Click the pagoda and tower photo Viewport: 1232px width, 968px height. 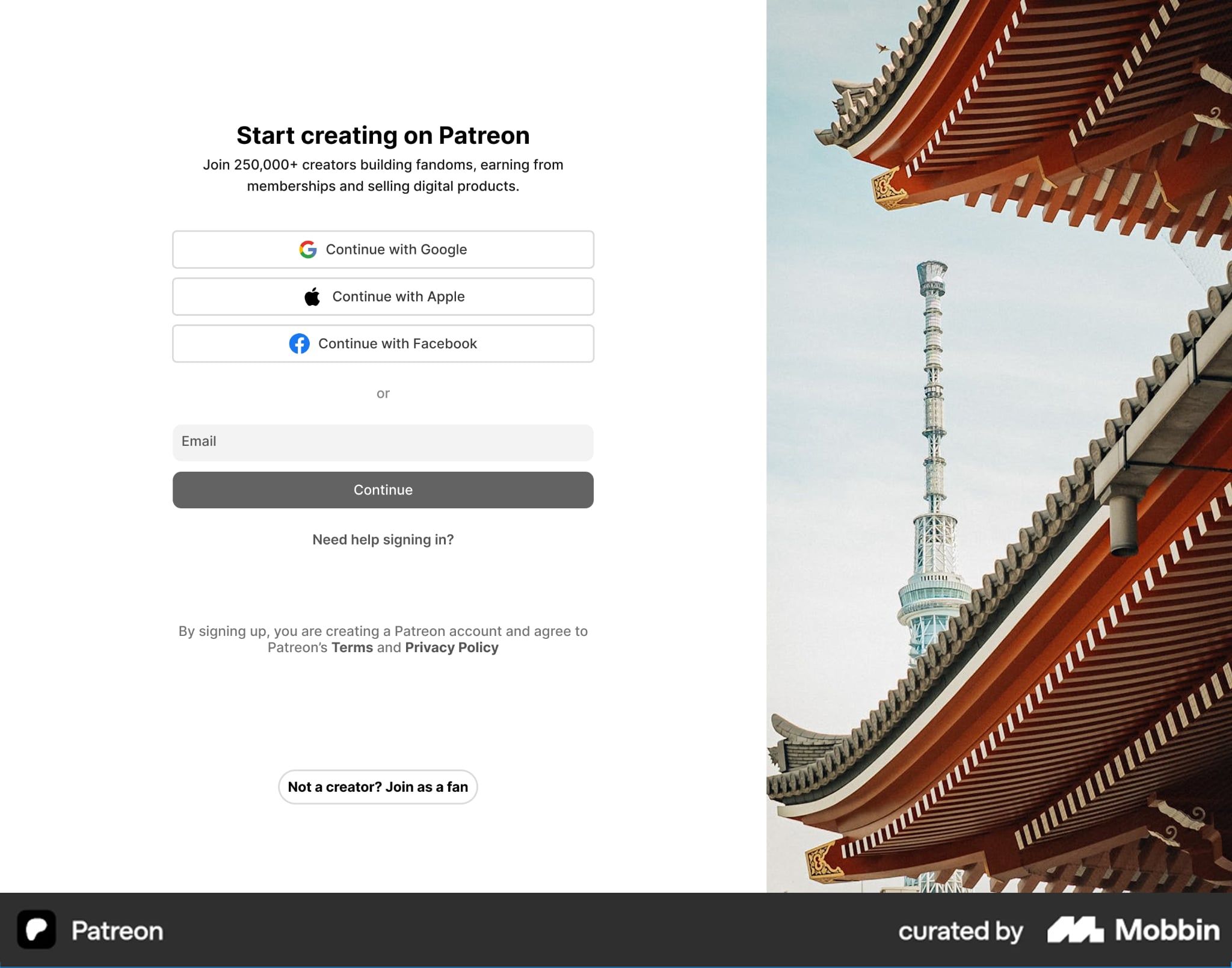click(x=999, y=446)
